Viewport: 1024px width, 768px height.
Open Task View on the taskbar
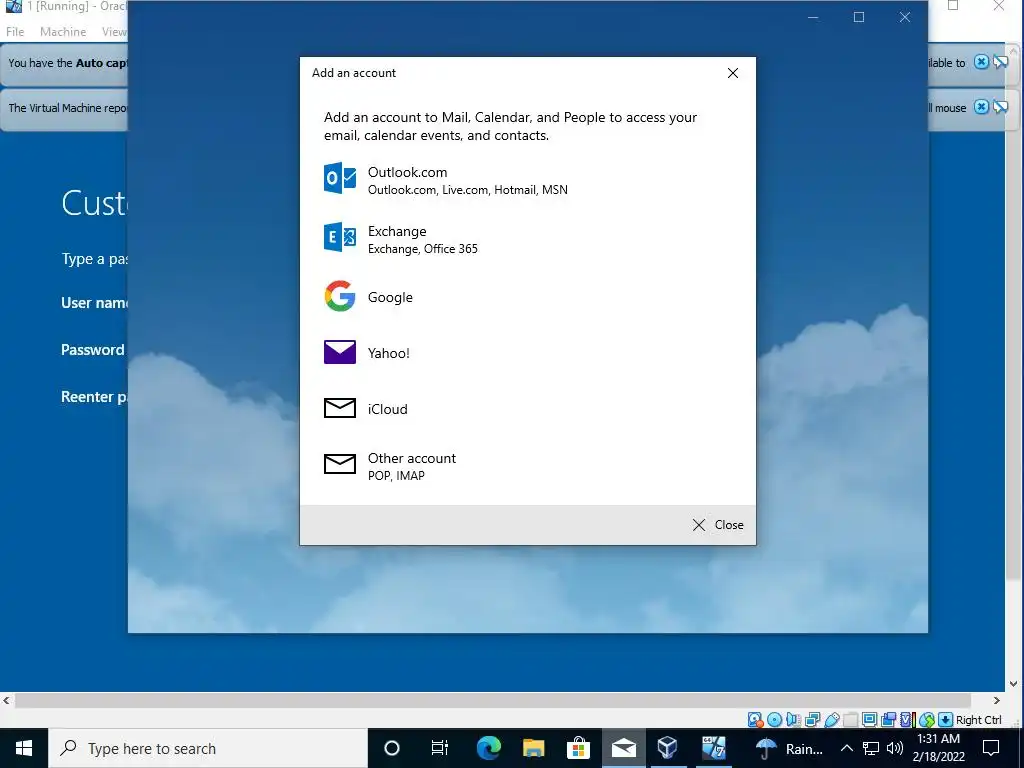pyautogui.click(x=440, y=748)
